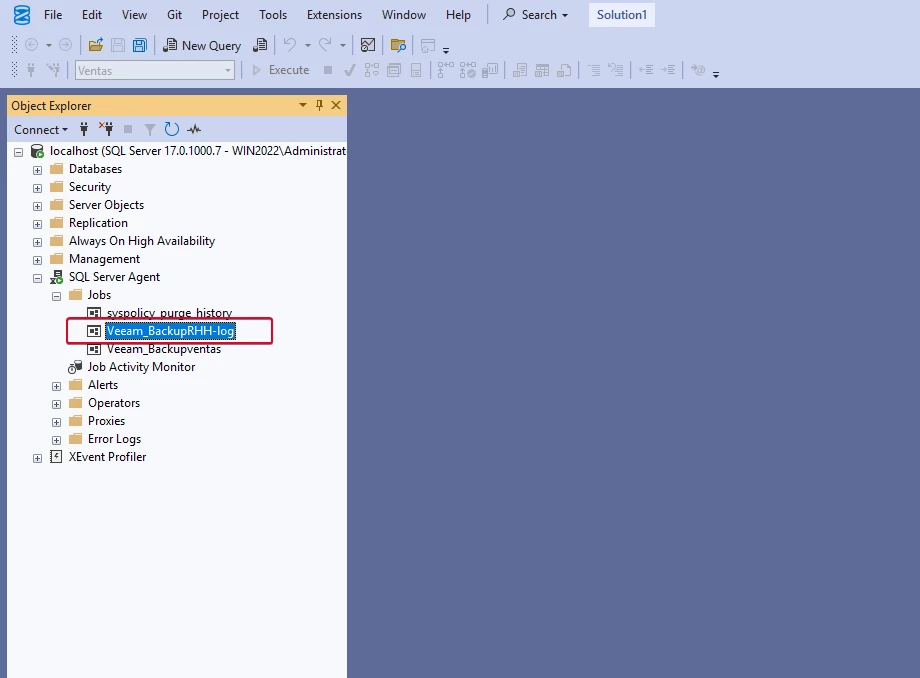The width and height of the screenshot is (920, 678).
Task: Click the Increase Indent icon
Action: click(668, 70)
